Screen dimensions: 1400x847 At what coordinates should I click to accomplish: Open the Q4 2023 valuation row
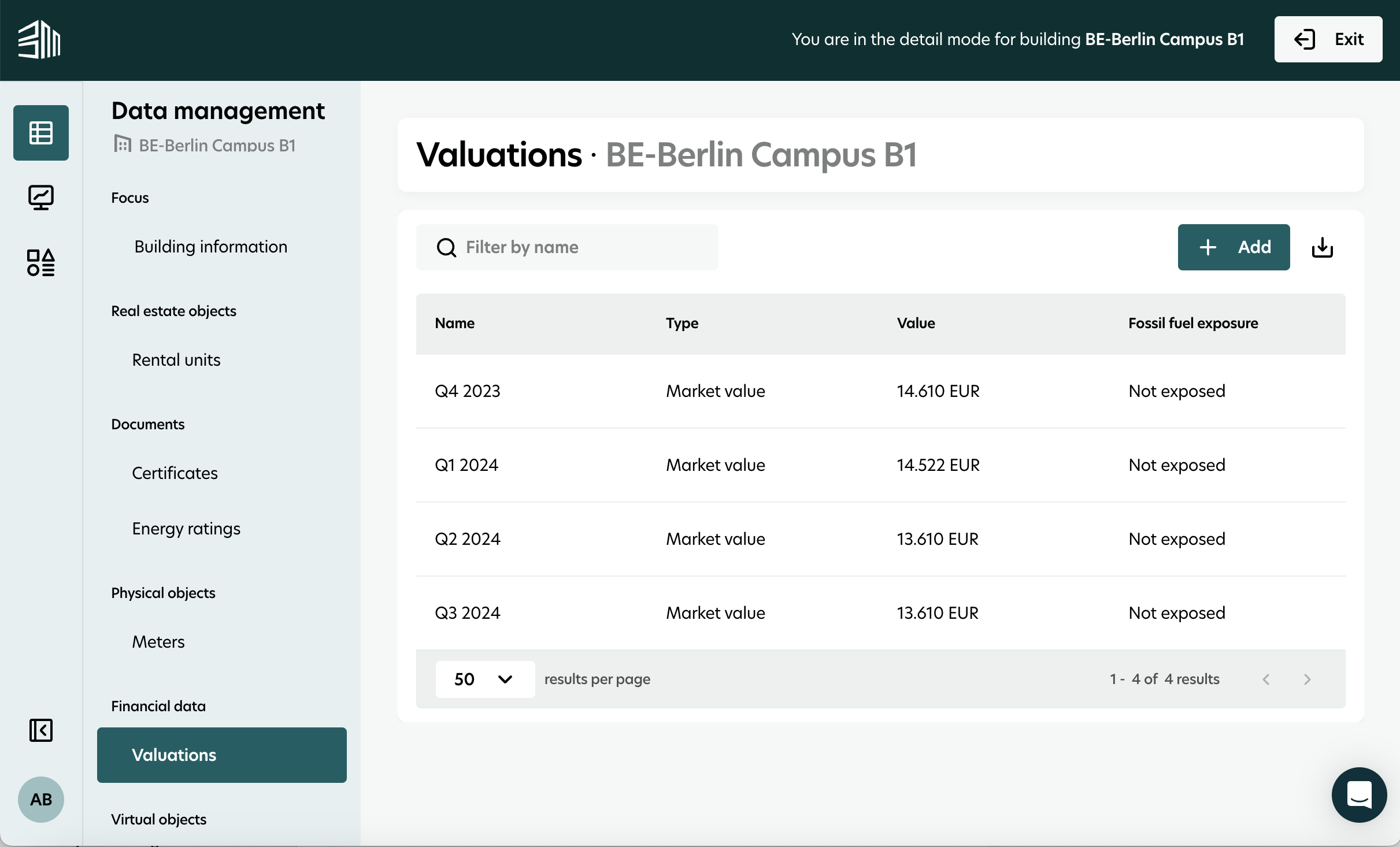[881, 391]
